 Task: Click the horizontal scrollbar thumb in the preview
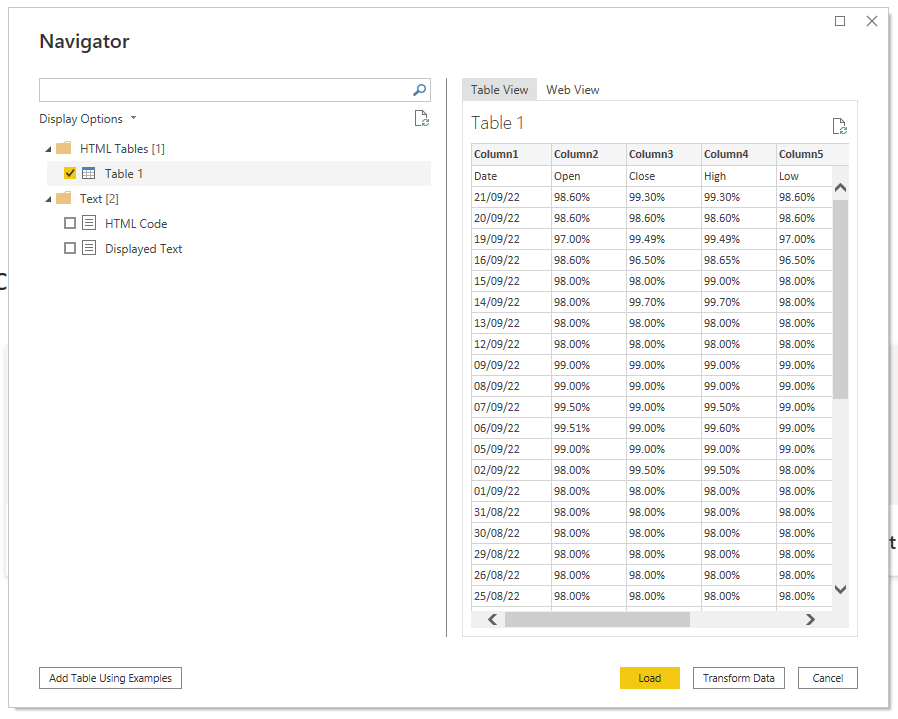coord(597,619)
